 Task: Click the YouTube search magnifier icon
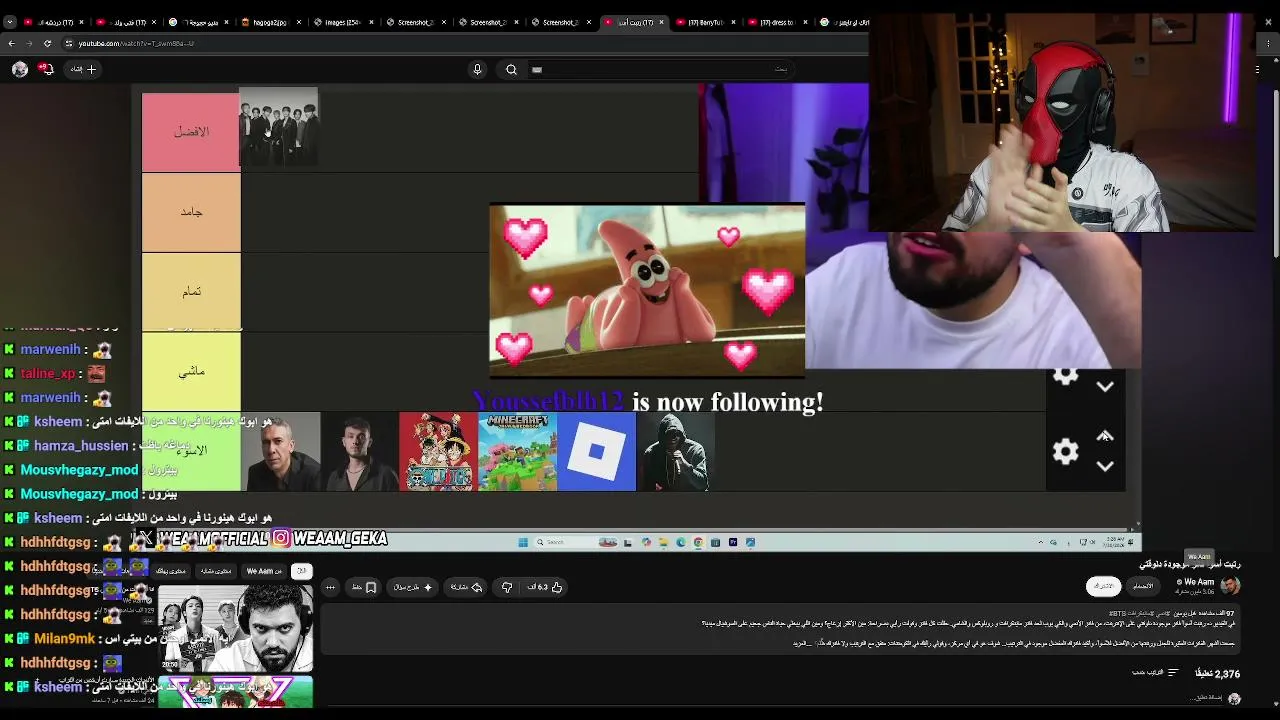(511, 69)
